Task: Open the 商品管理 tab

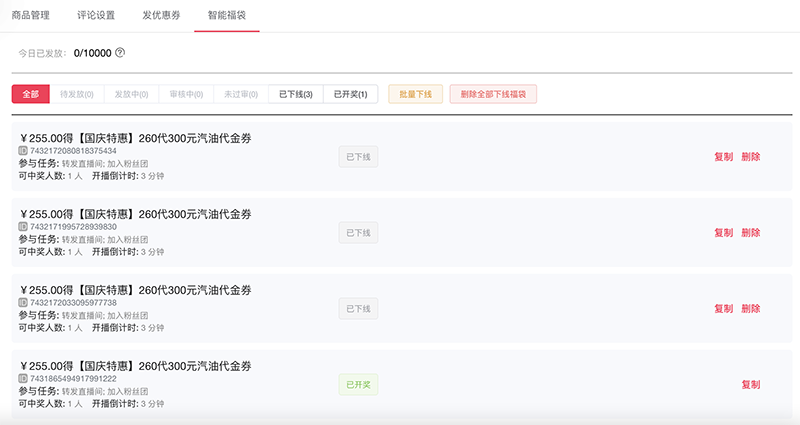Action: tap(31, 16)
